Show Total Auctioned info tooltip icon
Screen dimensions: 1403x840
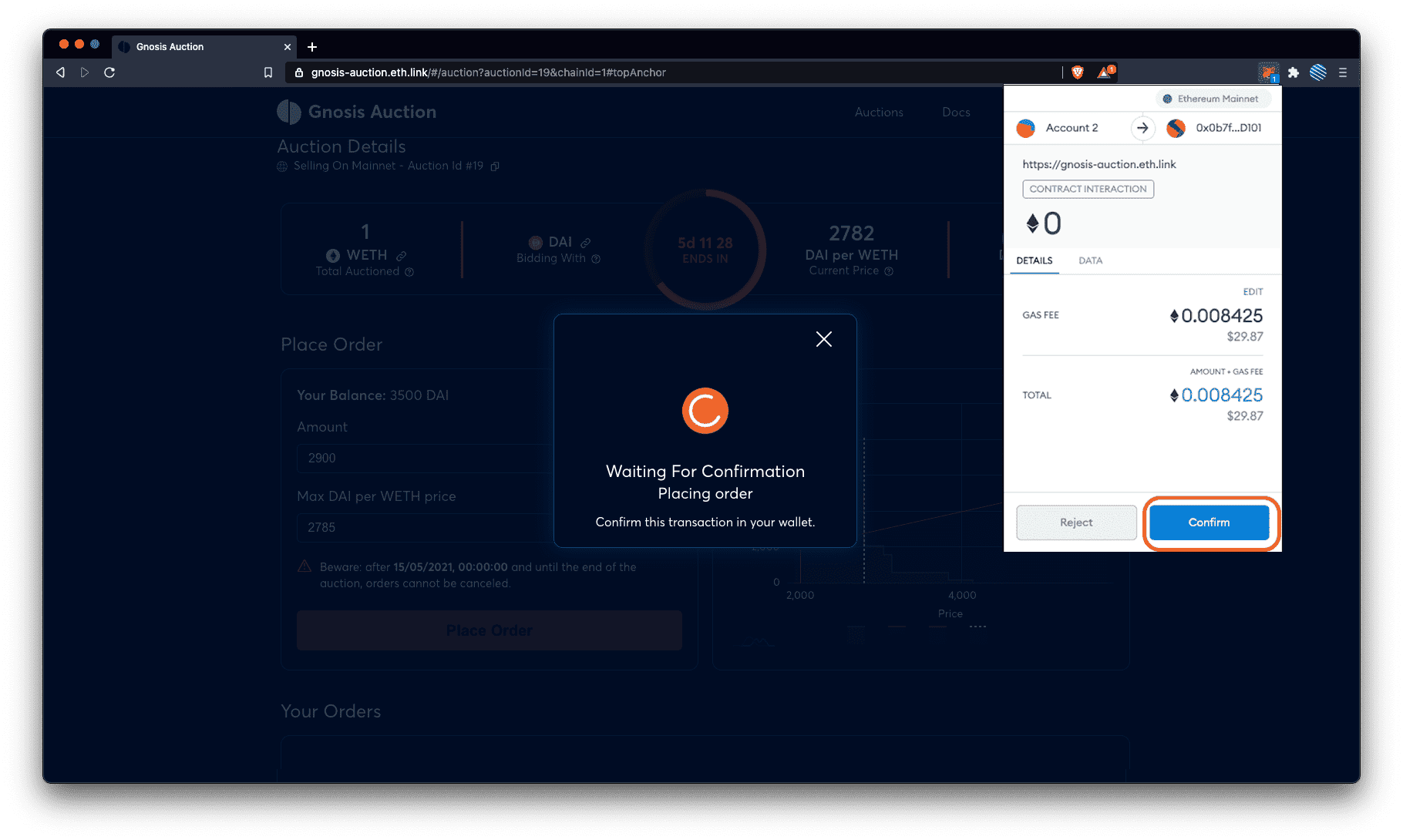point(409,272)
